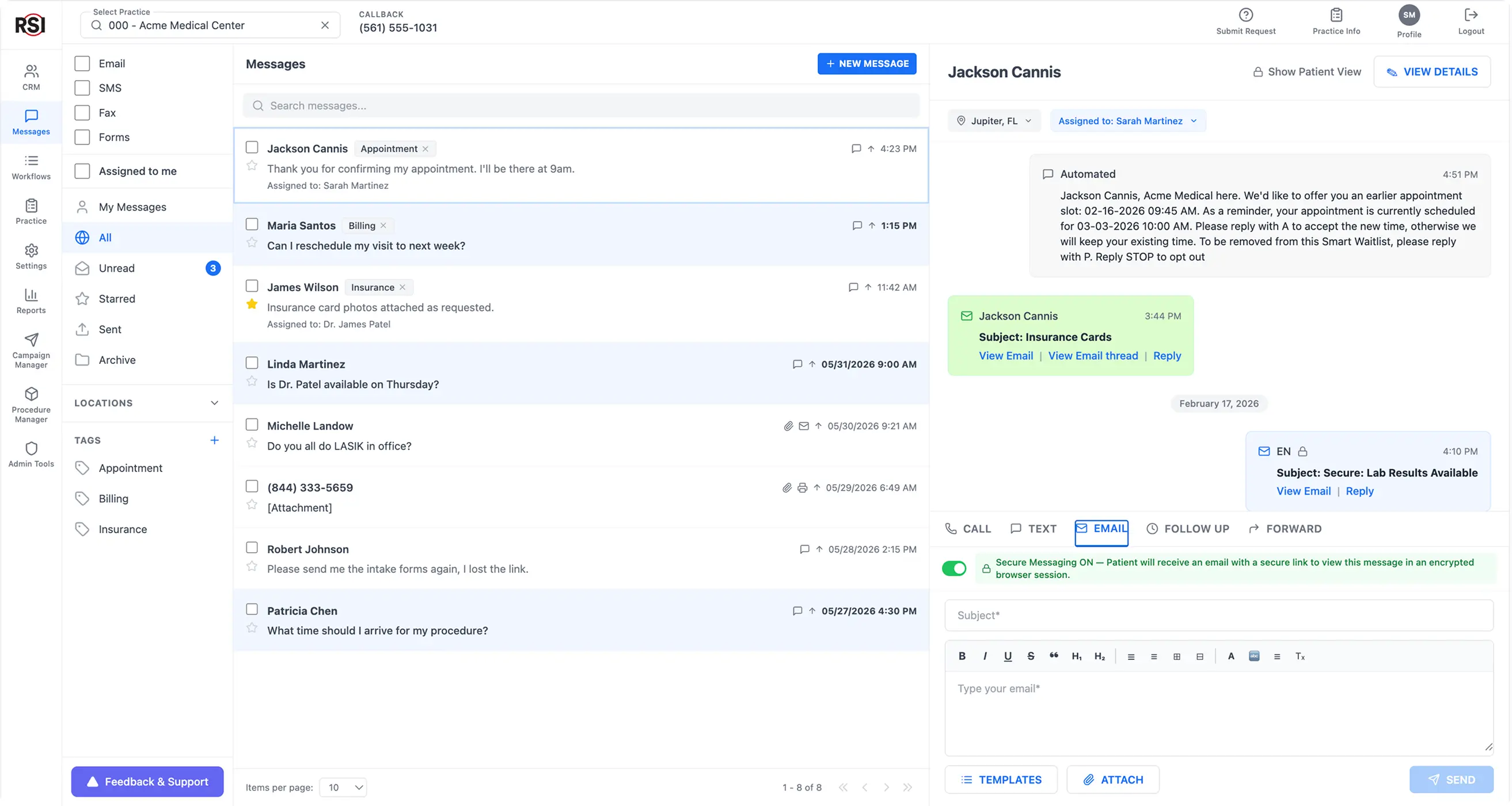Expand the LOCATIONS section
This screenshot has width=1512, height=806.
(x=147, y=404)
